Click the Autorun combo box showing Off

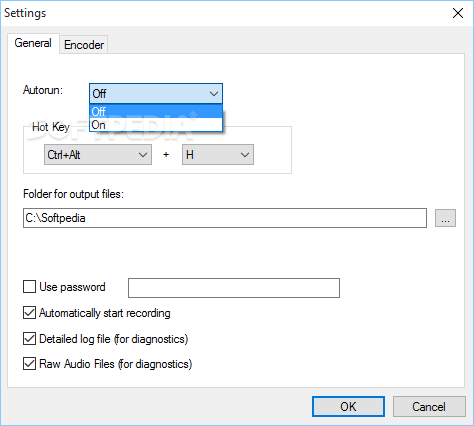tap(156, 94)
